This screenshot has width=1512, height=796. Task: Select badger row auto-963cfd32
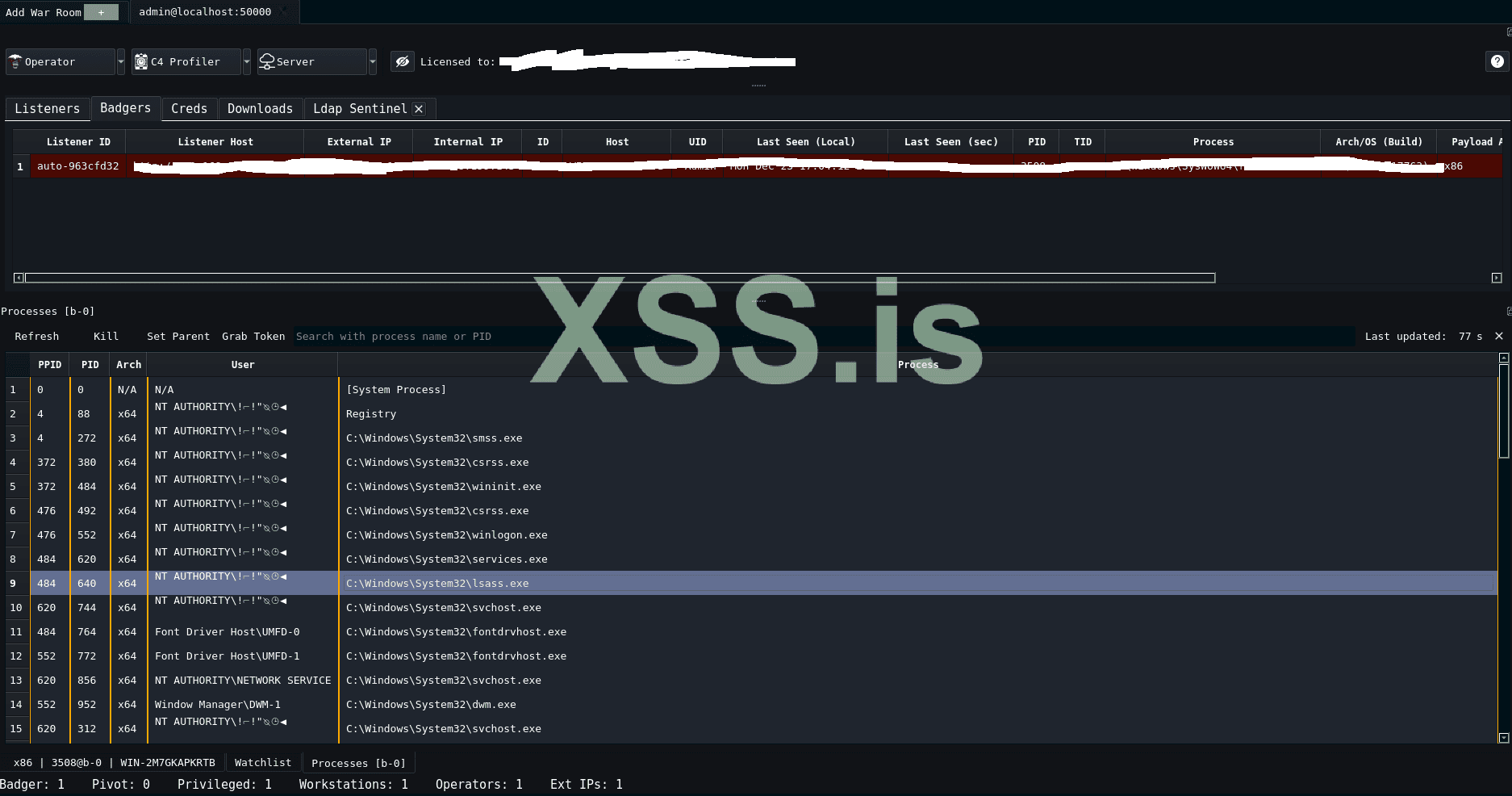point(758,166)
